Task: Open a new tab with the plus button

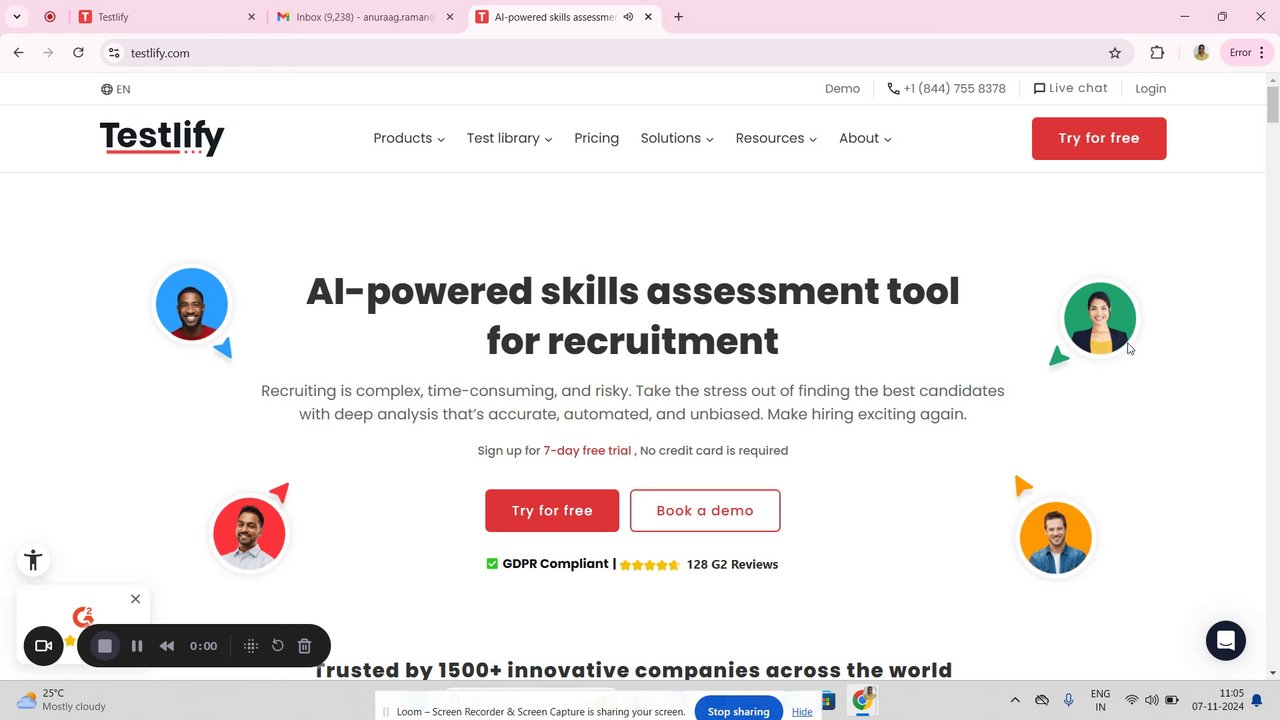Action: pyautogui.click(x=678, y=17)
